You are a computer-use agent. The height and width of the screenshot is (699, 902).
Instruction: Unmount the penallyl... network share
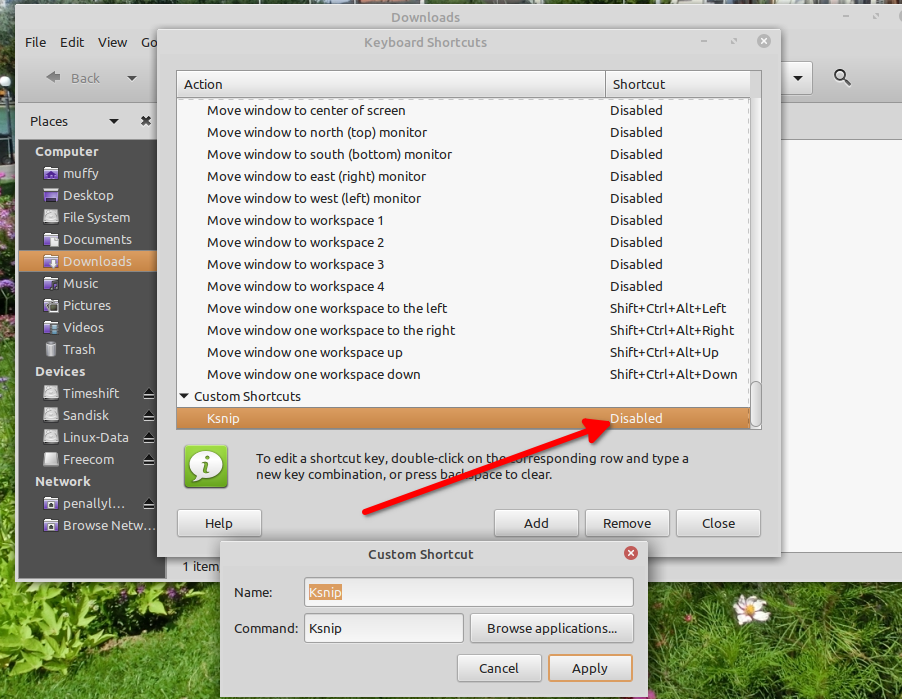coord(148,504)
